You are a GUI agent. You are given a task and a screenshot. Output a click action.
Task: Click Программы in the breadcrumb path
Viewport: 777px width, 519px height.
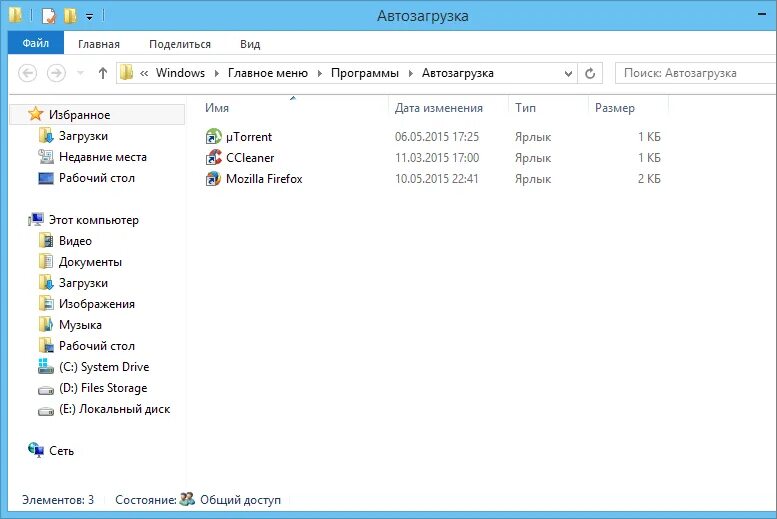[365, 73]
